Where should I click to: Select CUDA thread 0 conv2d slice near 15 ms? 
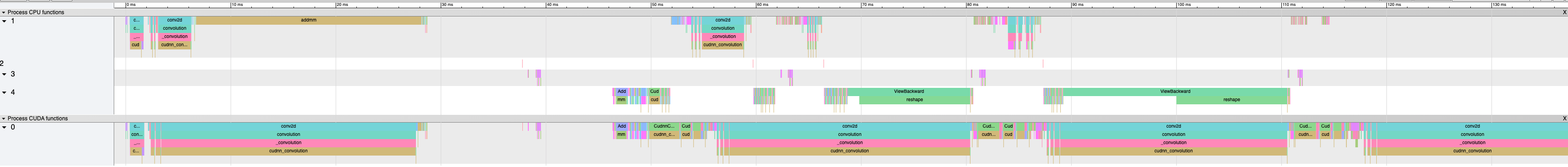(288, 126)
